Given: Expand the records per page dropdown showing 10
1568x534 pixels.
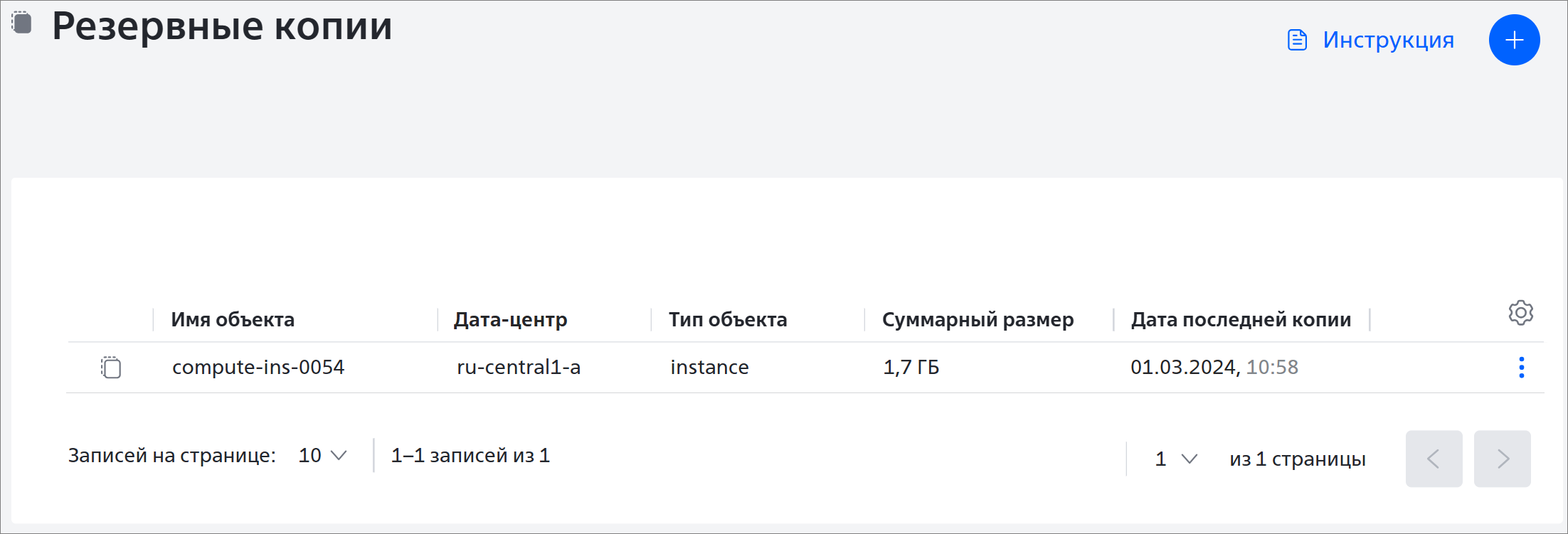Looking at the screenshot, I should [x=322, y=456].
